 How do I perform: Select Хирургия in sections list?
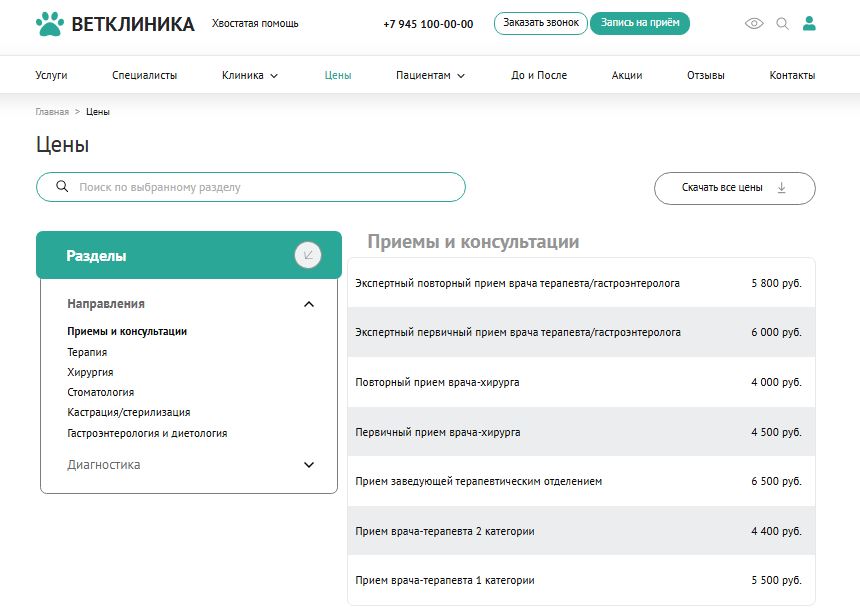90,372
